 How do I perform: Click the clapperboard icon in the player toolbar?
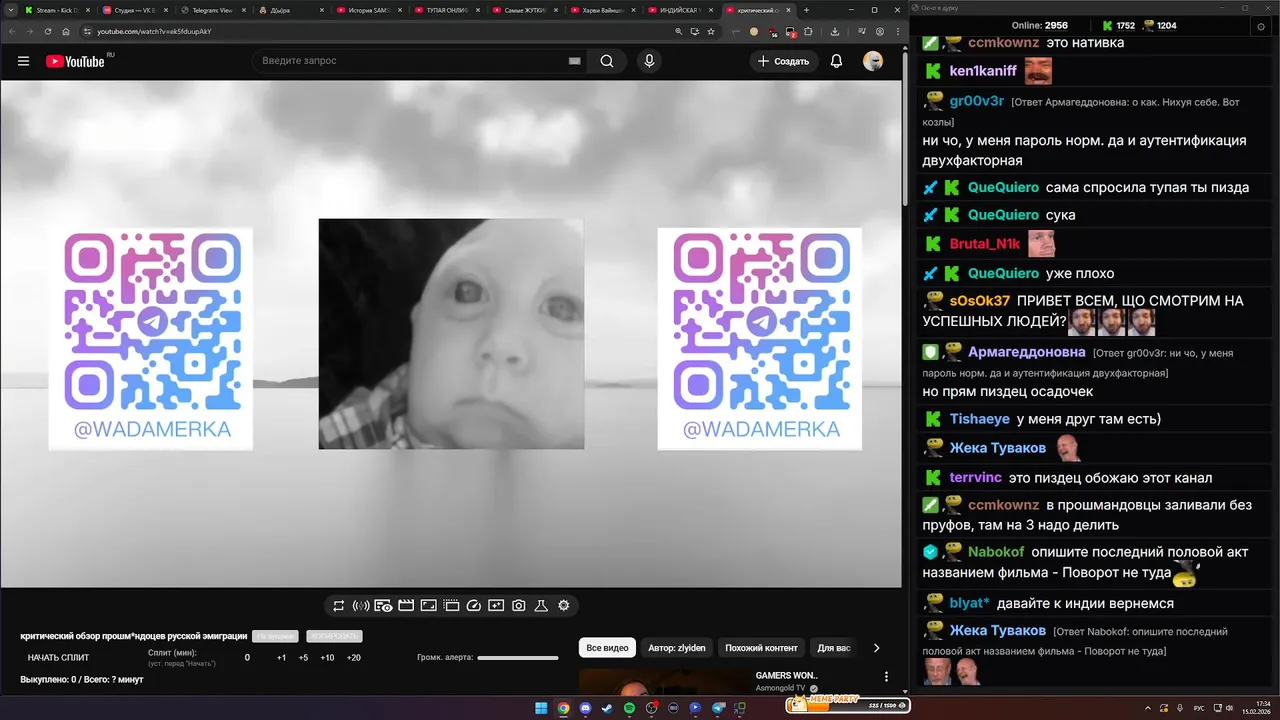(406, 606)
